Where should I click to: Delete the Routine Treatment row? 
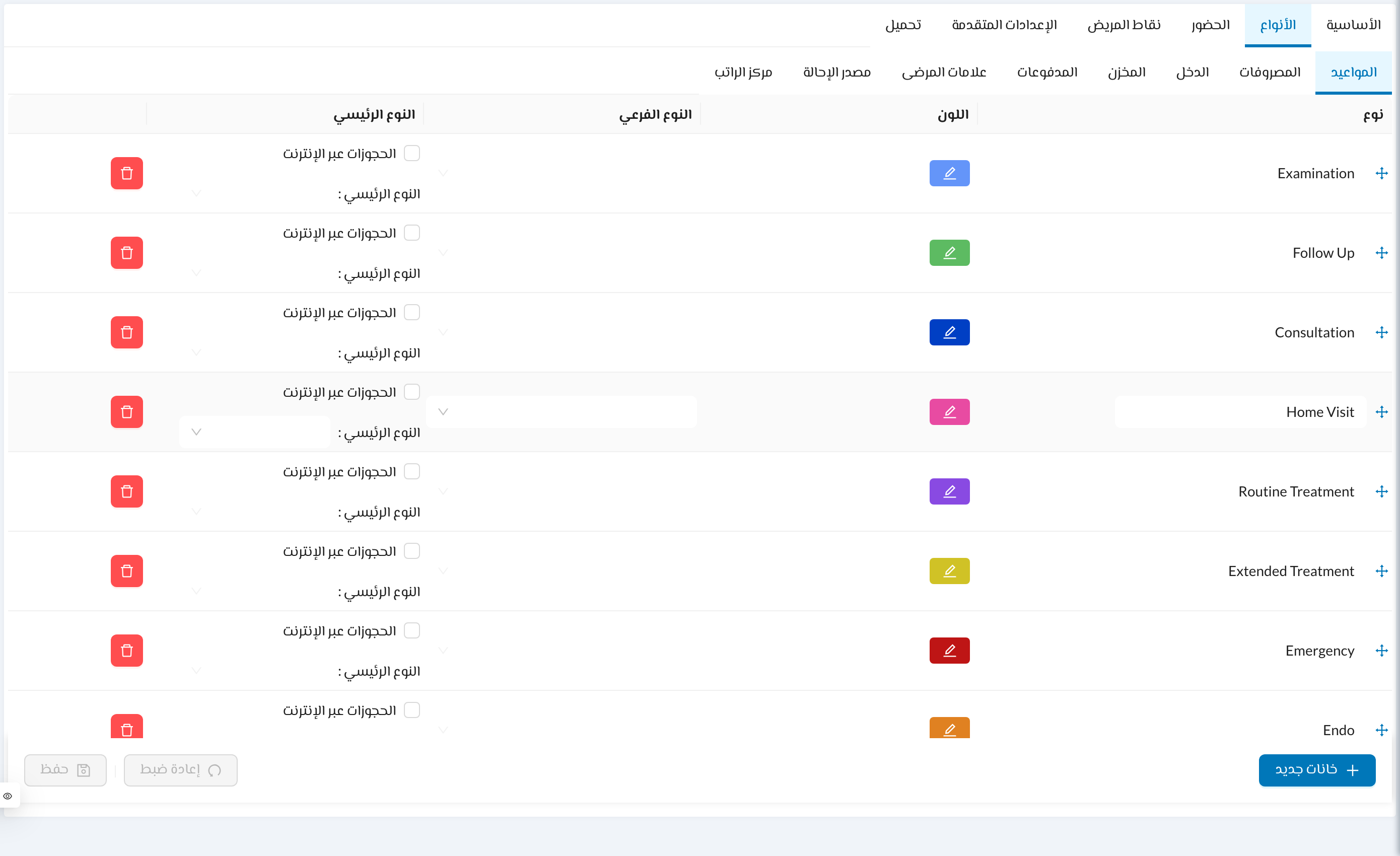(x=127, y=491)
